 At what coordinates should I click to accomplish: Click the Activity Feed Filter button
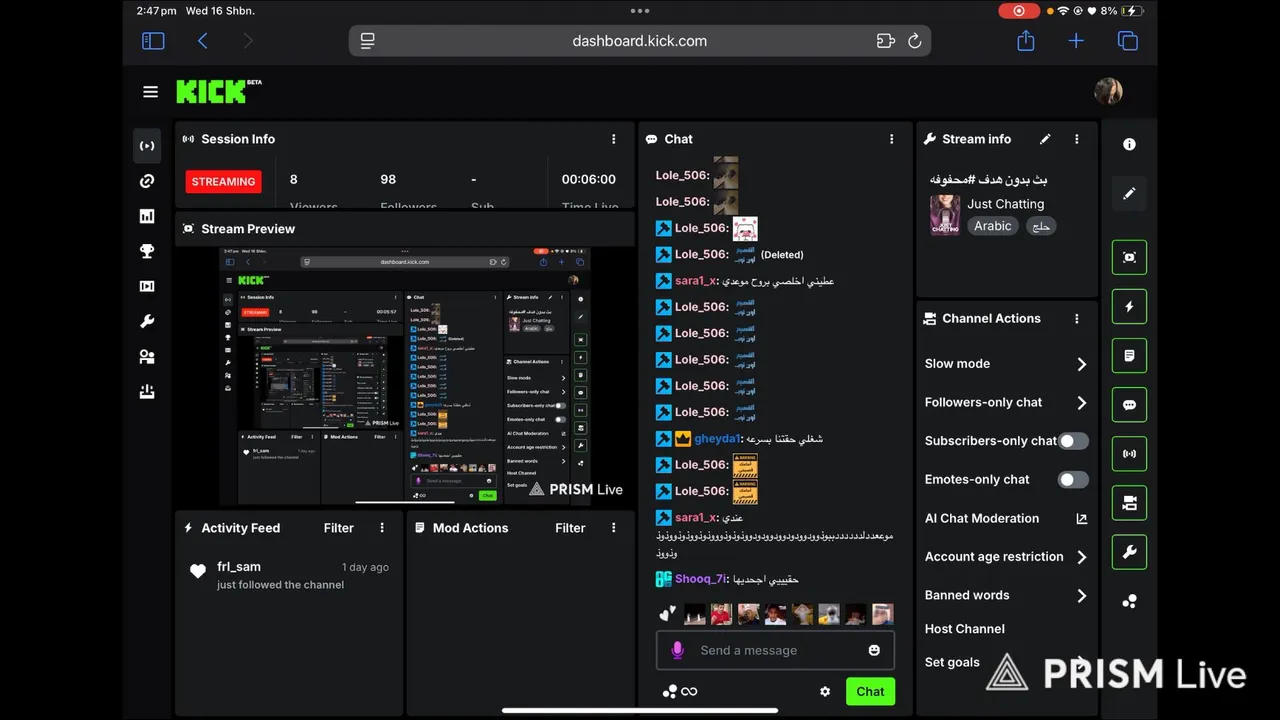tap(338, 528)
